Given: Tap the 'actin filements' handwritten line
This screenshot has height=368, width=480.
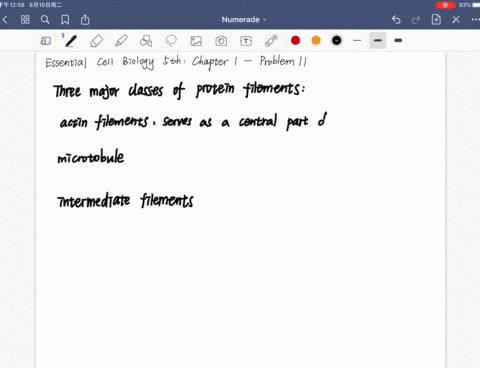Looking at the screenshot, I should point(193,121).
